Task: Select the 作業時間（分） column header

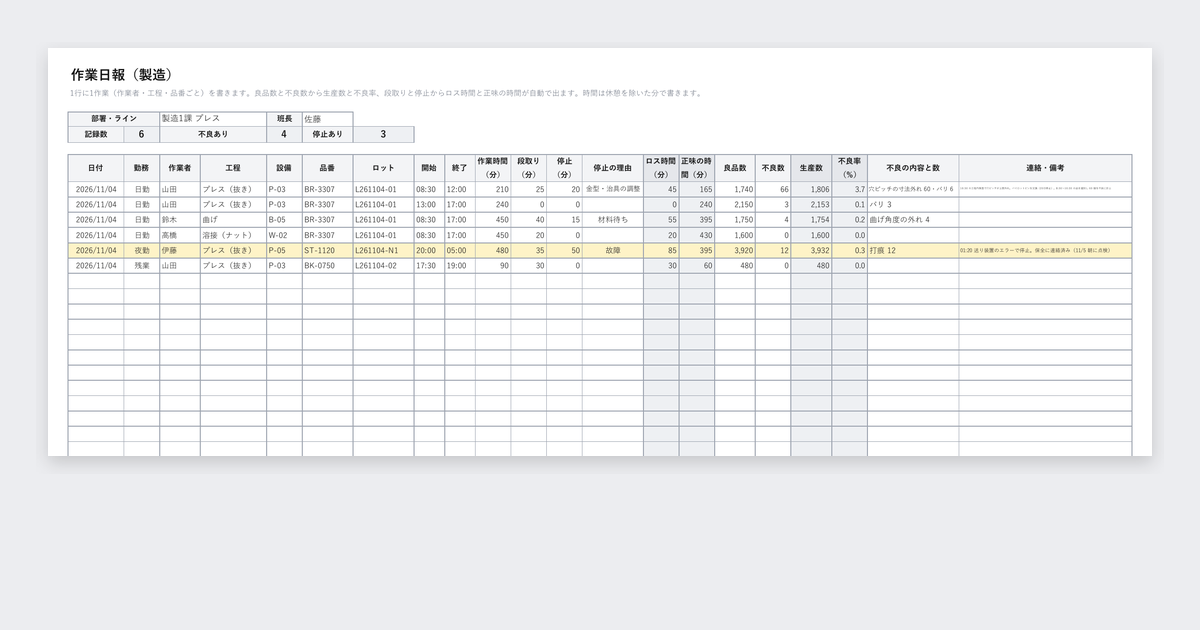Action: click(x=493, y=168)
